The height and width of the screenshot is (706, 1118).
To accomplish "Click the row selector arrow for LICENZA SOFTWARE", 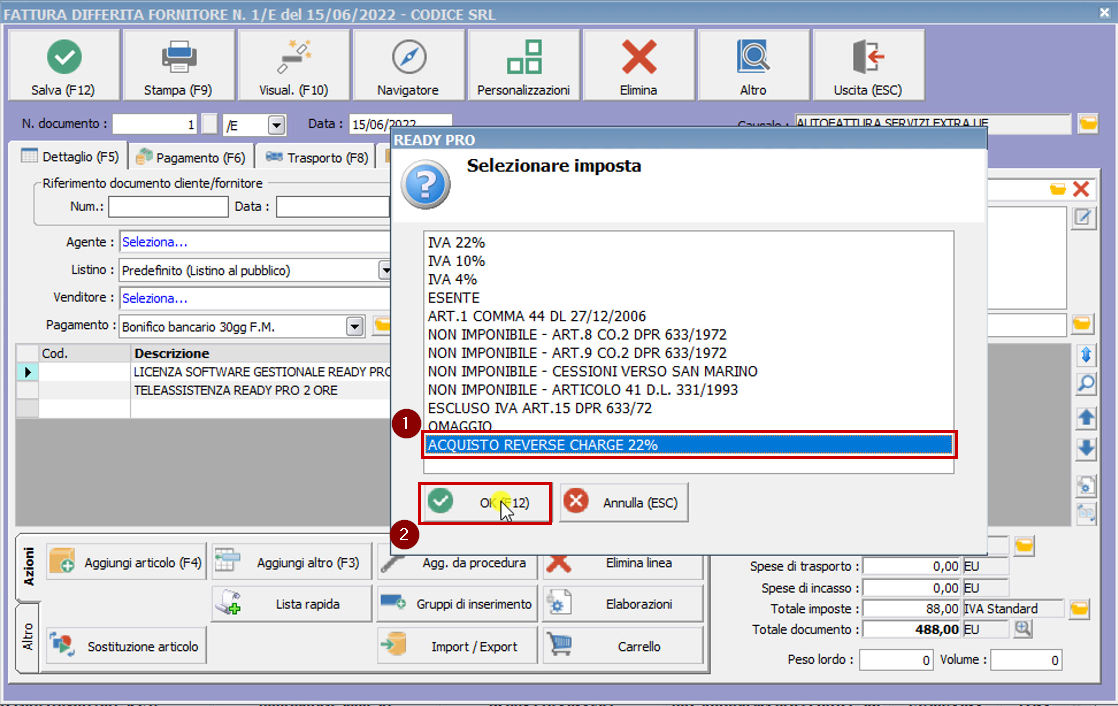I will 28,372.
